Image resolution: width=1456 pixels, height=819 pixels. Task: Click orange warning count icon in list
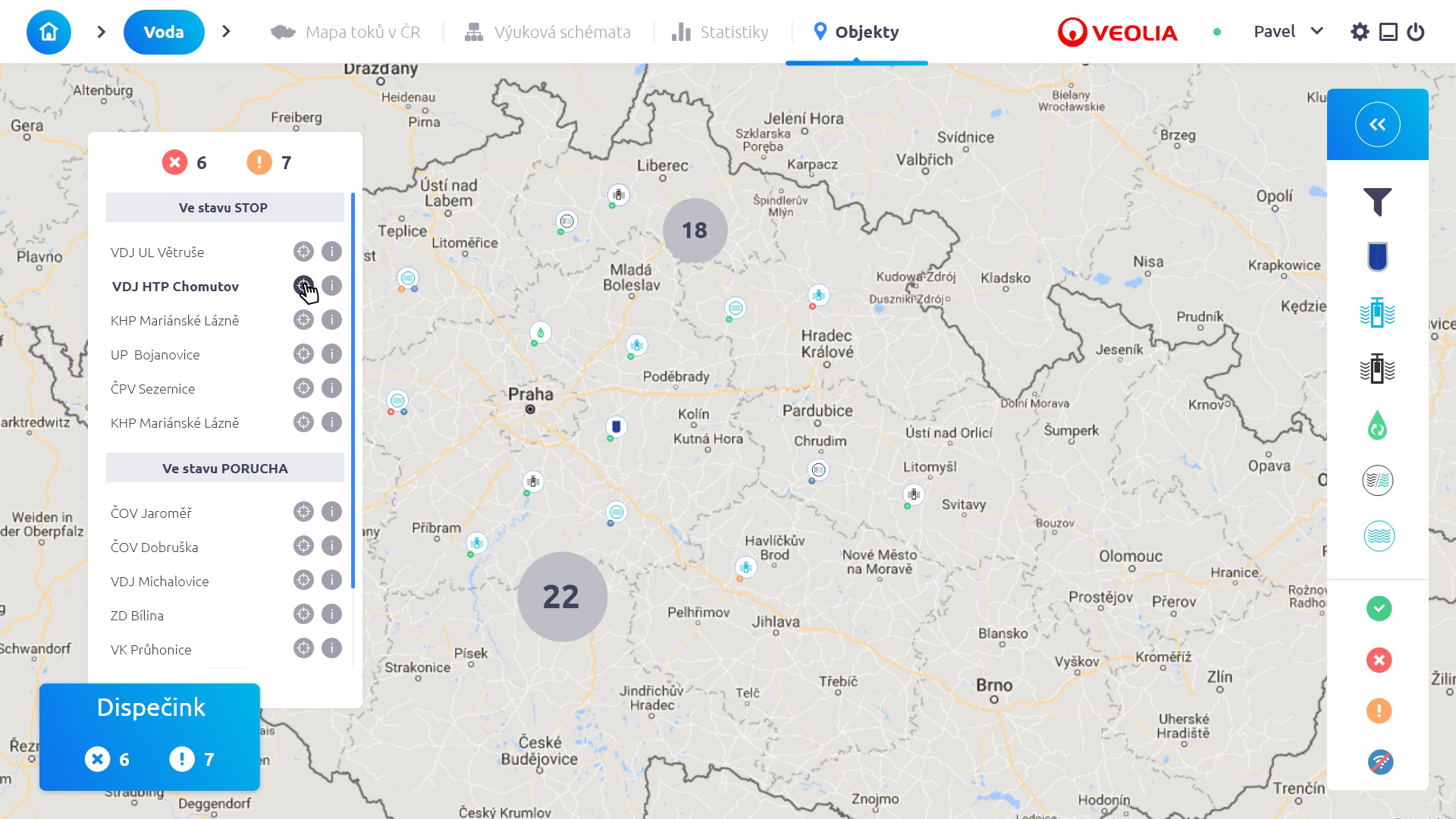click(x=259, y=162)
